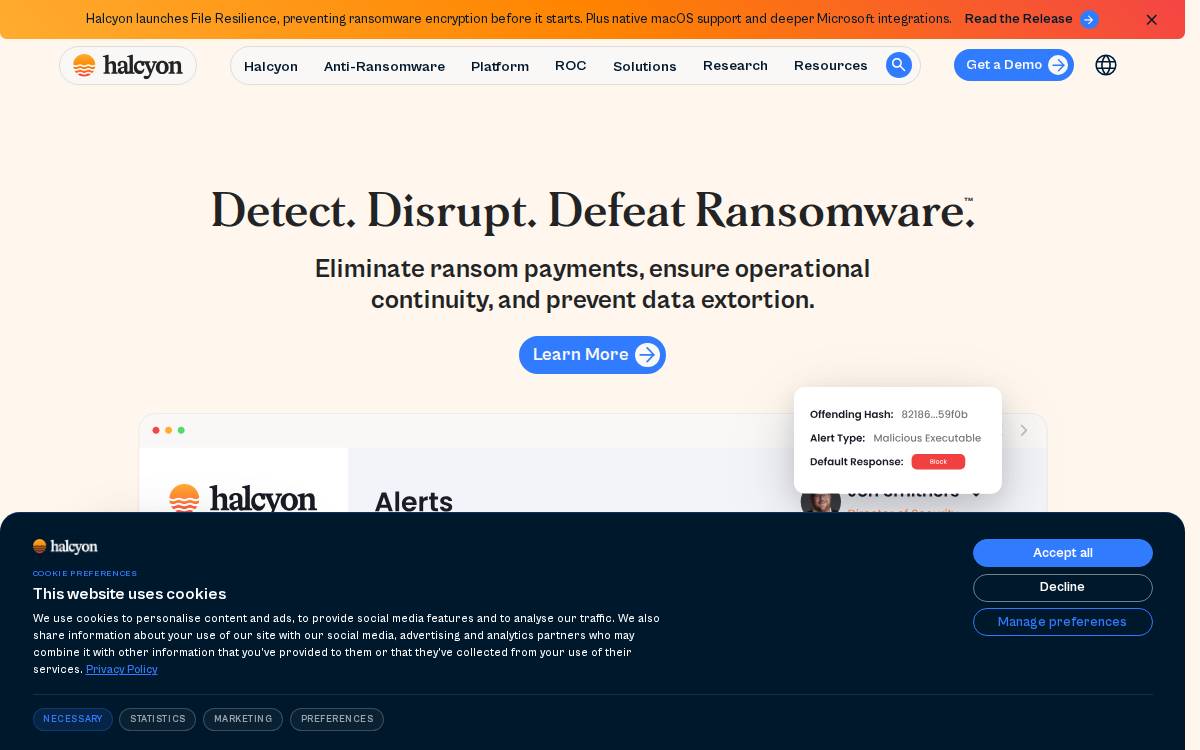The image size is (1200, 750).
Task: Click the Halcyon logo in the cookie banner
Action: tap(65, 547)
